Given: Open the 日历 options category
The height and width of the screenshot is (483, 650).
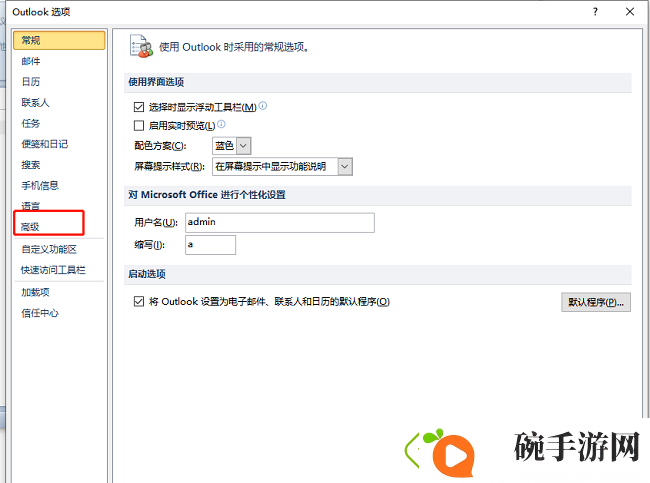Looking at the screenshot, I should click(x=31, y=82).
